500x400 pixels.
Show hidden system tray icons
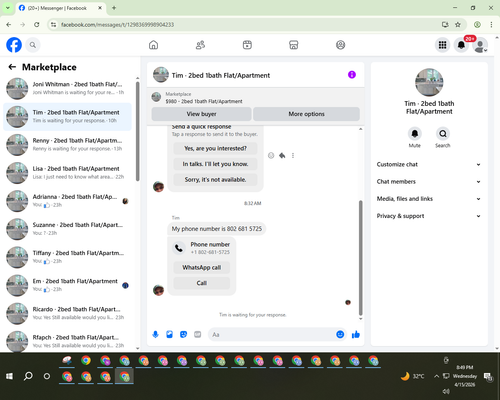[436, 376]
